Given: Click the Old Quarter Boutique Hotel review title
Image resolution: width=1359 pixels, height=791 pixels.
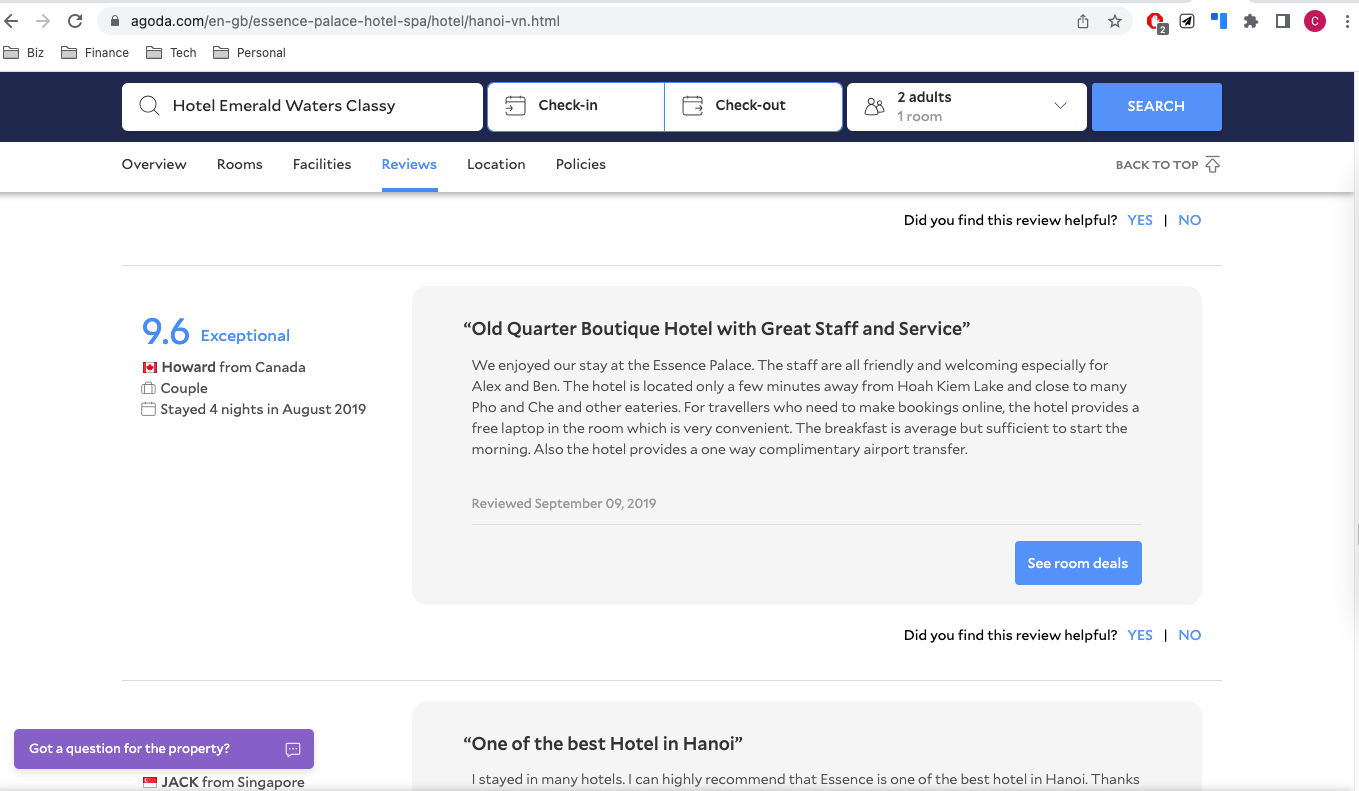Looking at the screenshot, I should click(717, 328).
